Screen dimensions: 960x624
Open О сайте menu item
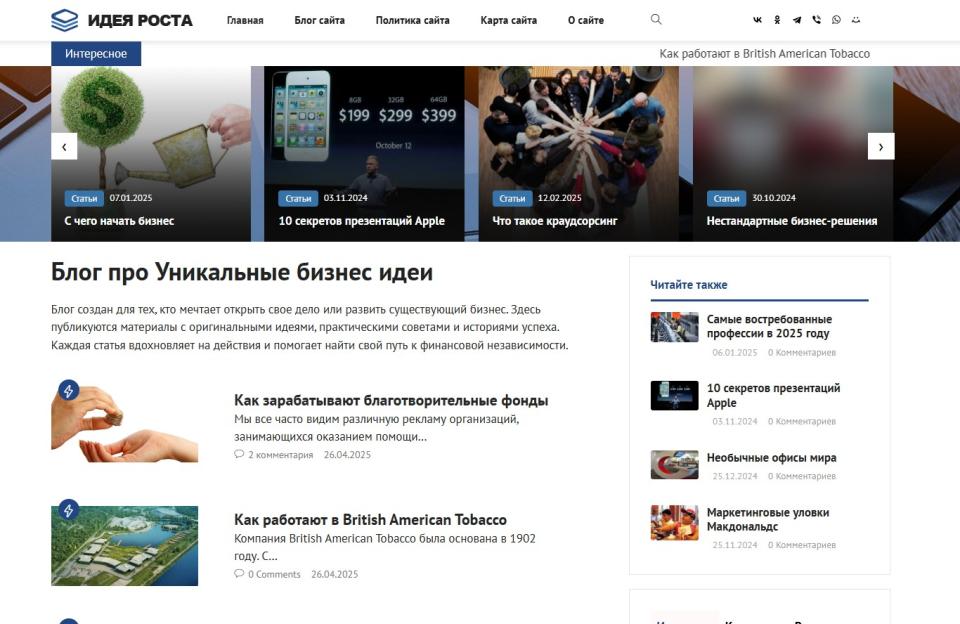coord(586,20)
